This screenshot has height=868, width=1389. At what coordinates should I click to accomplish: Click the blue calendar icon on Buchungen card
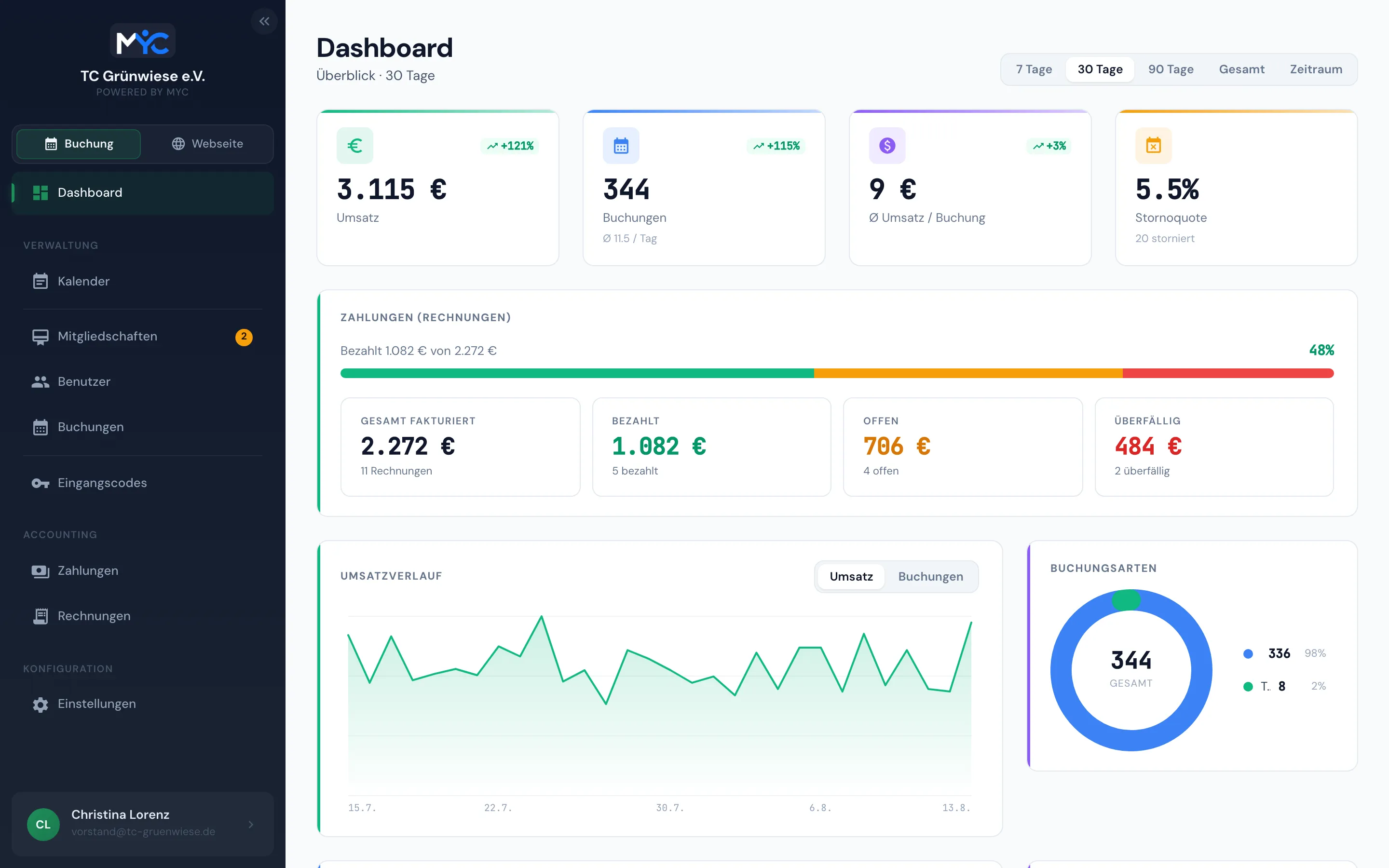point(621,145)
